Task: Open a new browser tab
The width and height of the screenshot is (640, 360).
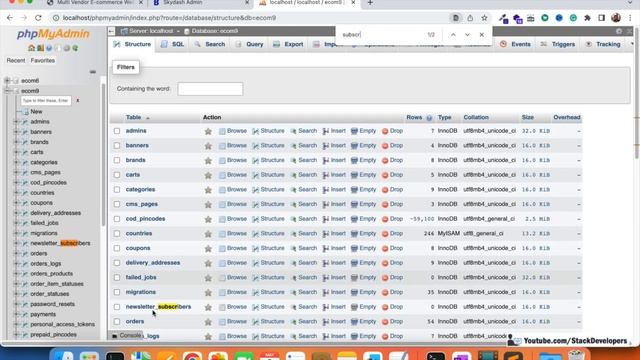Action: tap(370, 3)
